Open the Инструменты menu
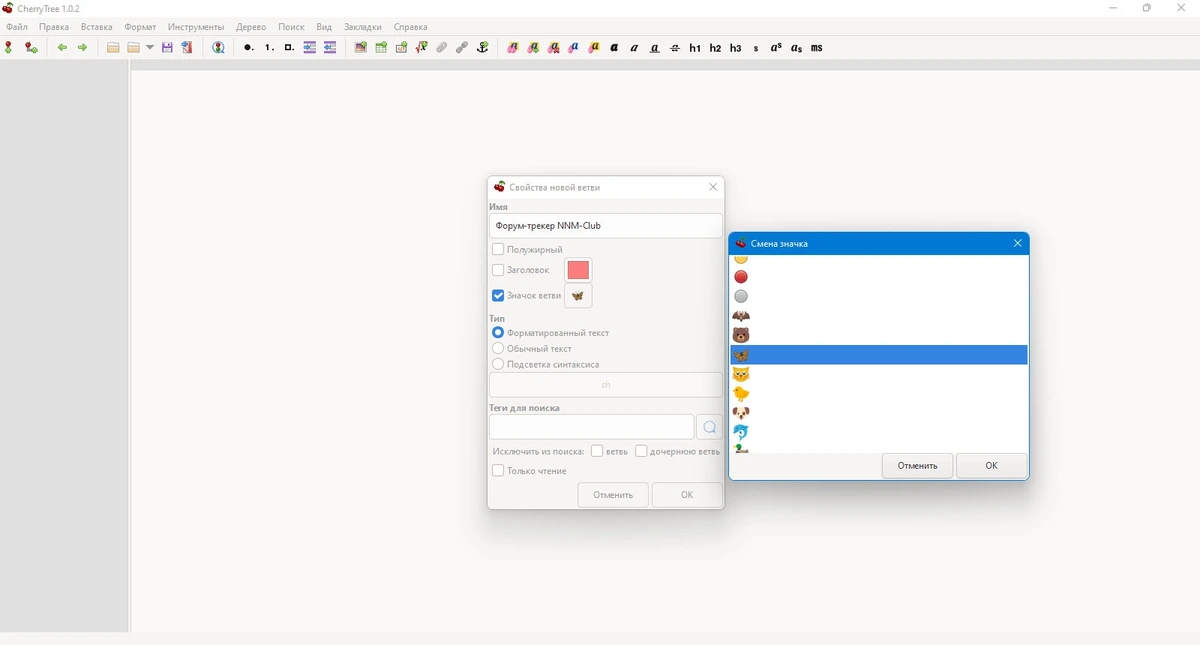 pos(196,27)
